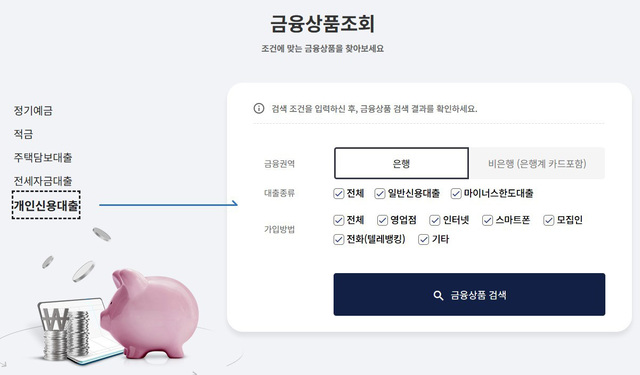Click the info circle icon

(259, 109)
